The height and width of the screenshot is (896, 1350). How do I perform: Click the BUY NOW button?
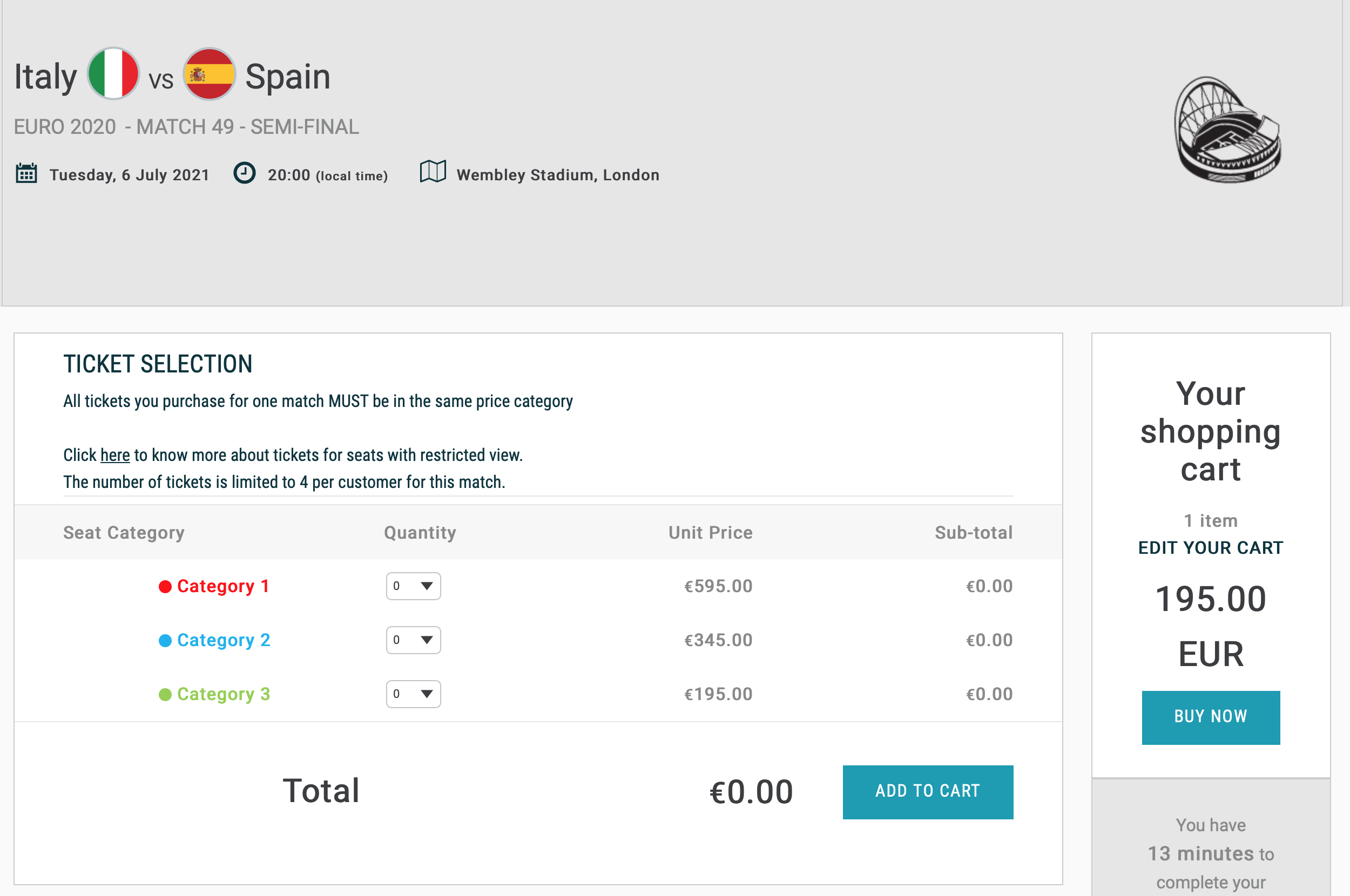coord(1211,717)
